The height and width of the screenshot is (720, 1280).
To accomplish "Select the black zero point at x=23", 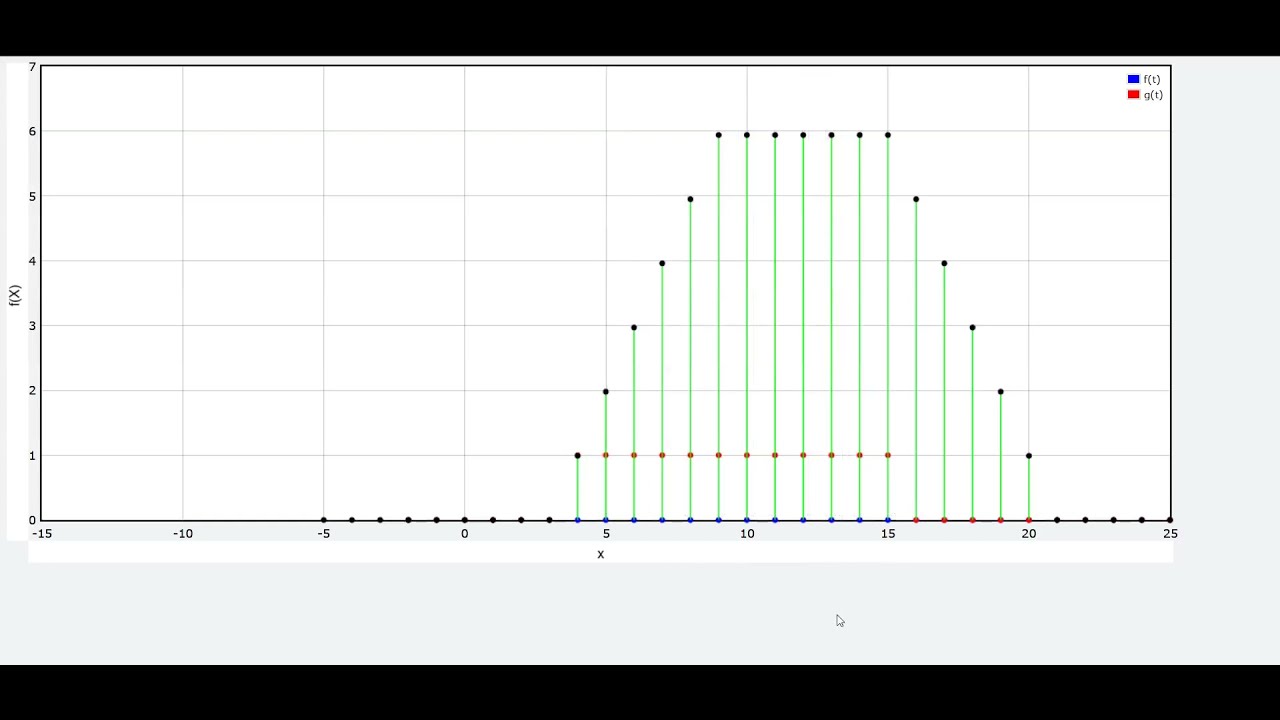I will pos(1114,520).
